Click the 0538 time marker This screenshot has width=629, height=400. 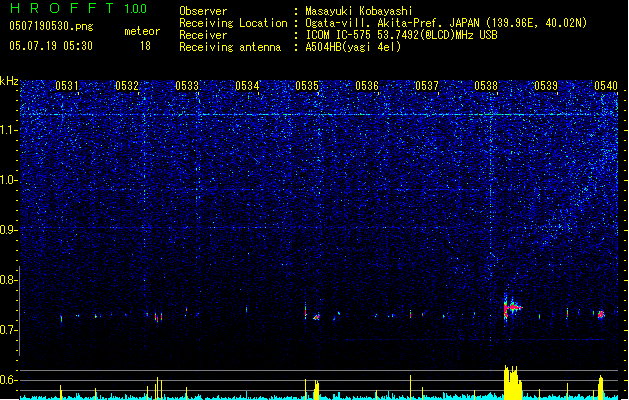click(x=486, y=86)
